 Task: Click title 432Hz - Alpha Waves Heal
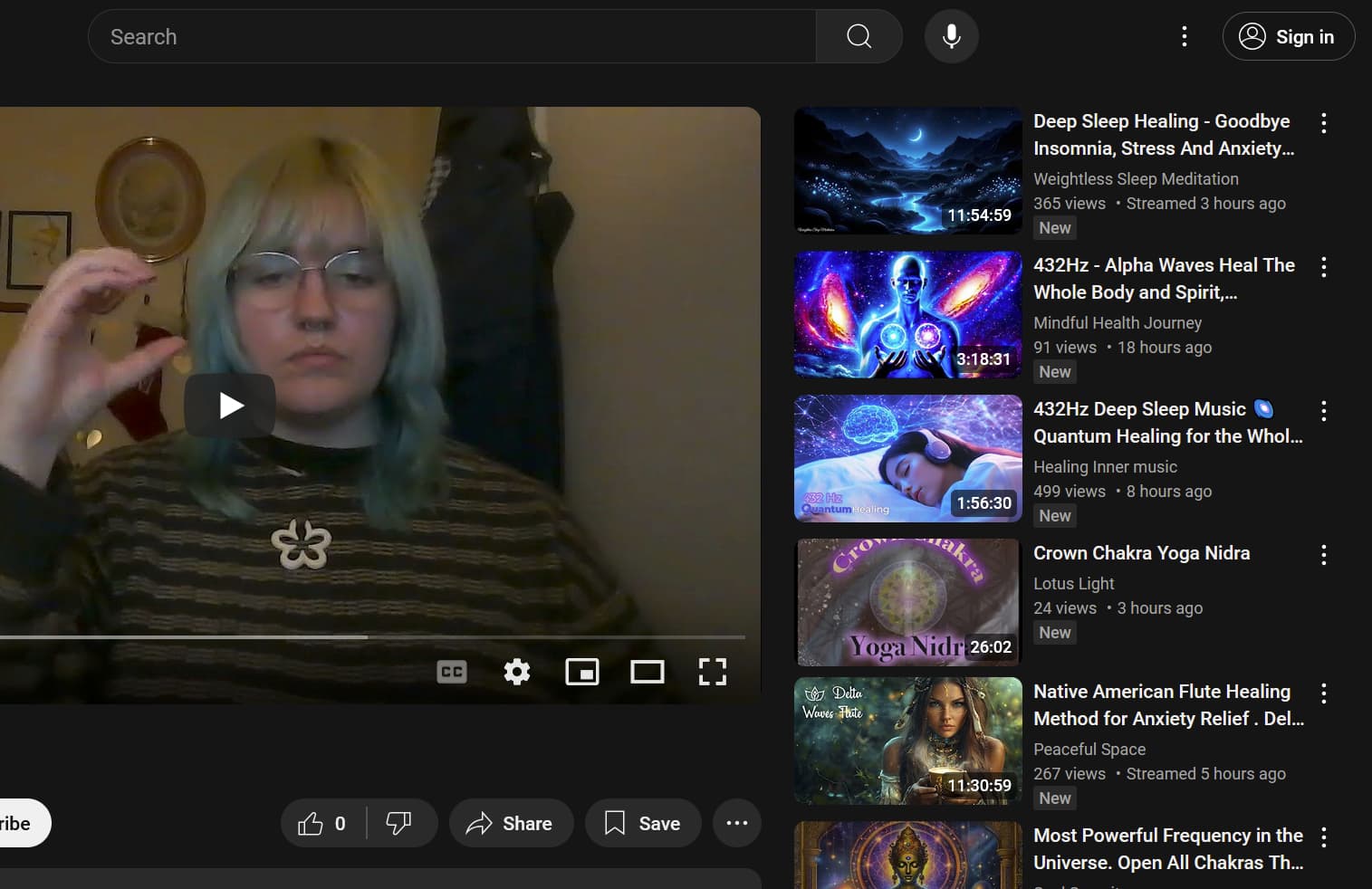tap(1164, 279)
